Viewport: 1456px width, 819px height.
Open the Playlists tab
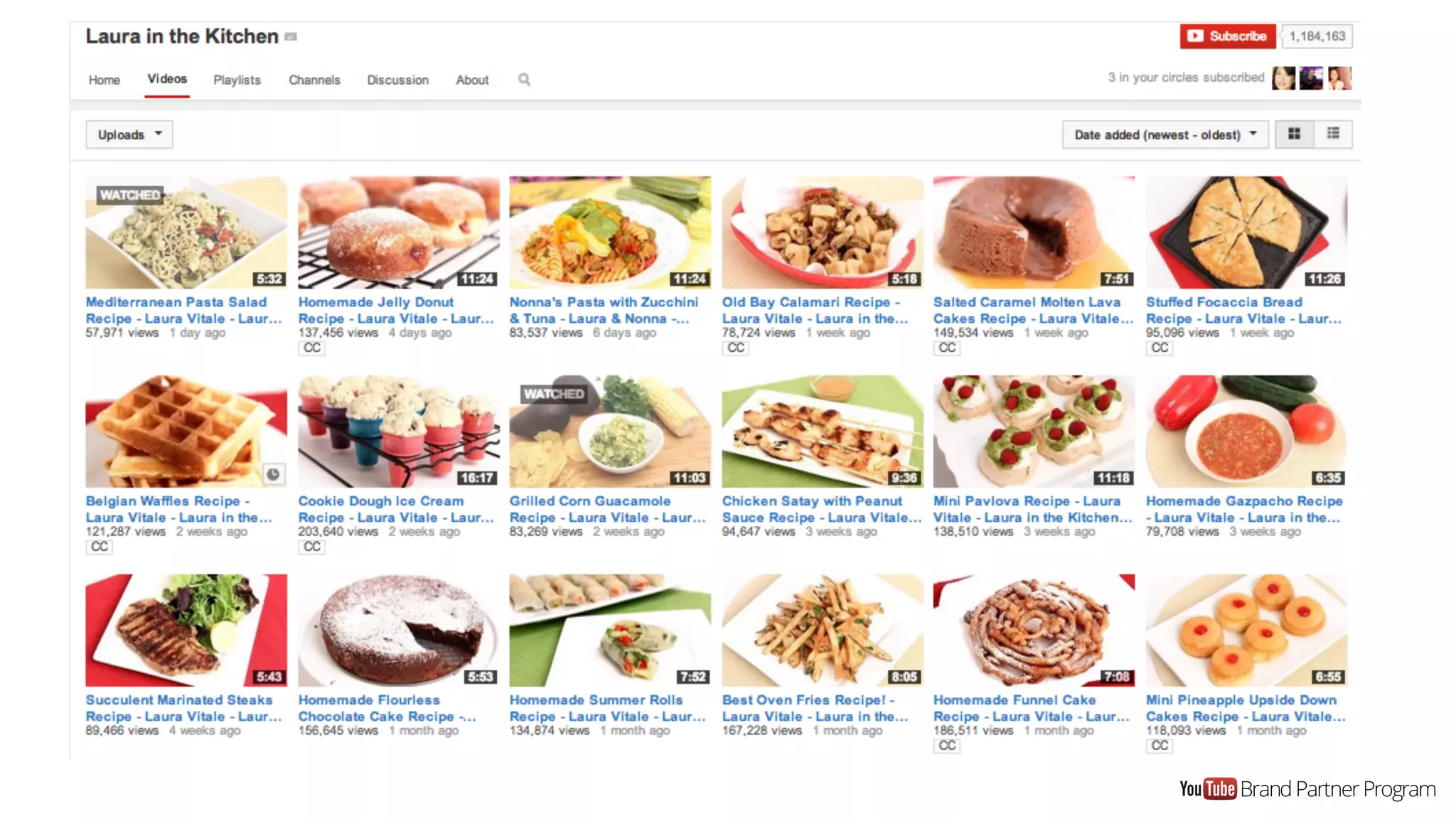237,80
